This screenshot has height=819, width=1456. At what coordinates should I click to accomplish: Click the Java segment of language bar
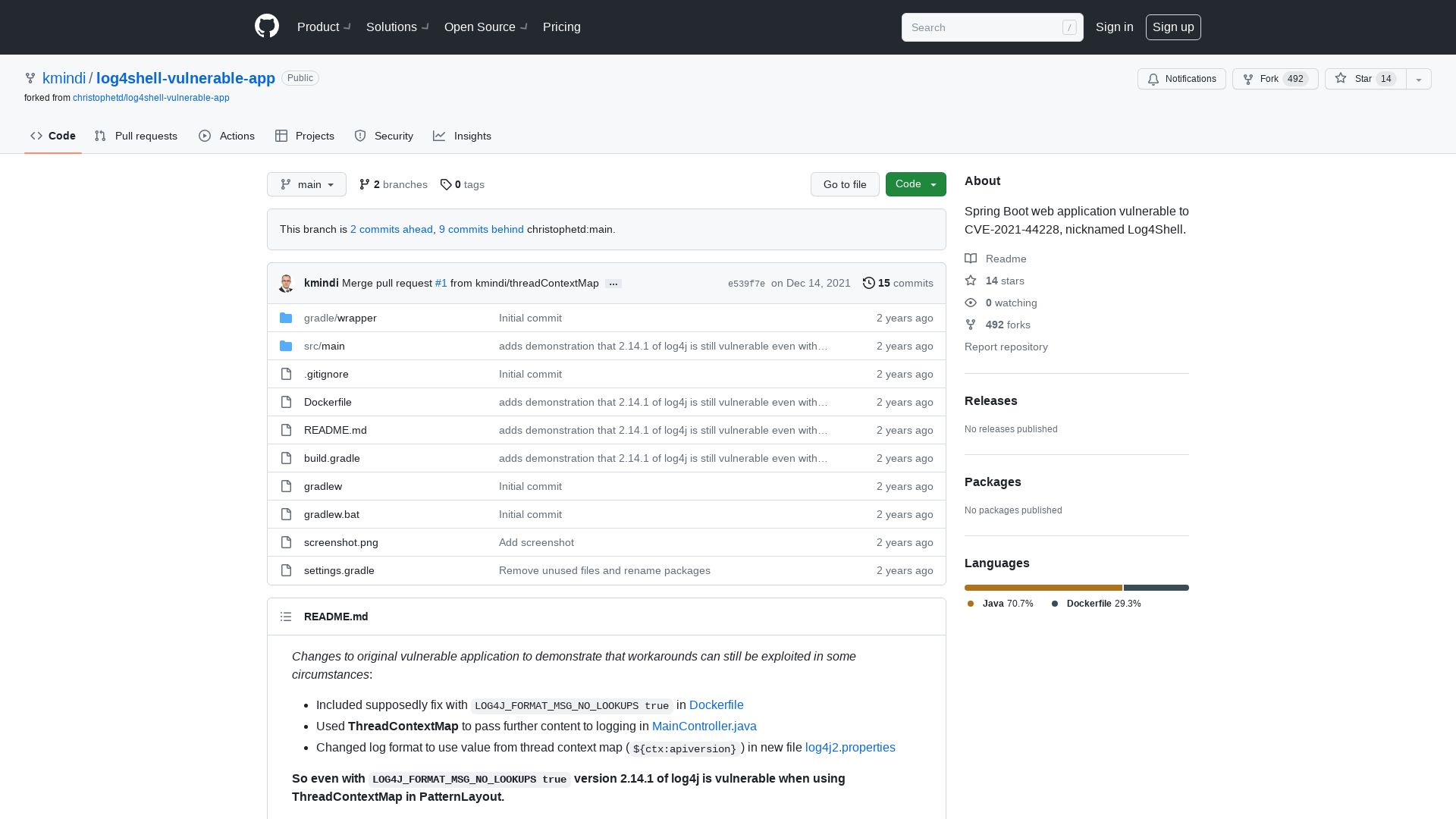[x=1043, y=588]
